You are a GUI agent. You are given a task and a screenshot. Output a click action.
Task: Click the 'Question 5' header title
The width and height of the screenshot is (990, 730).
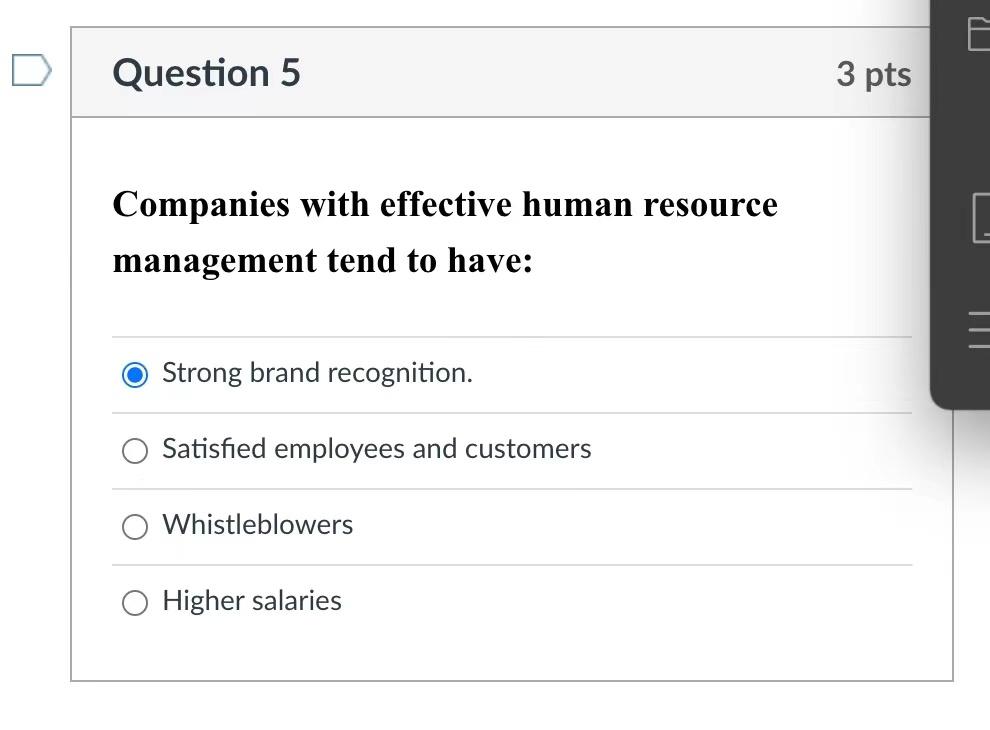(x=205, y=72)
